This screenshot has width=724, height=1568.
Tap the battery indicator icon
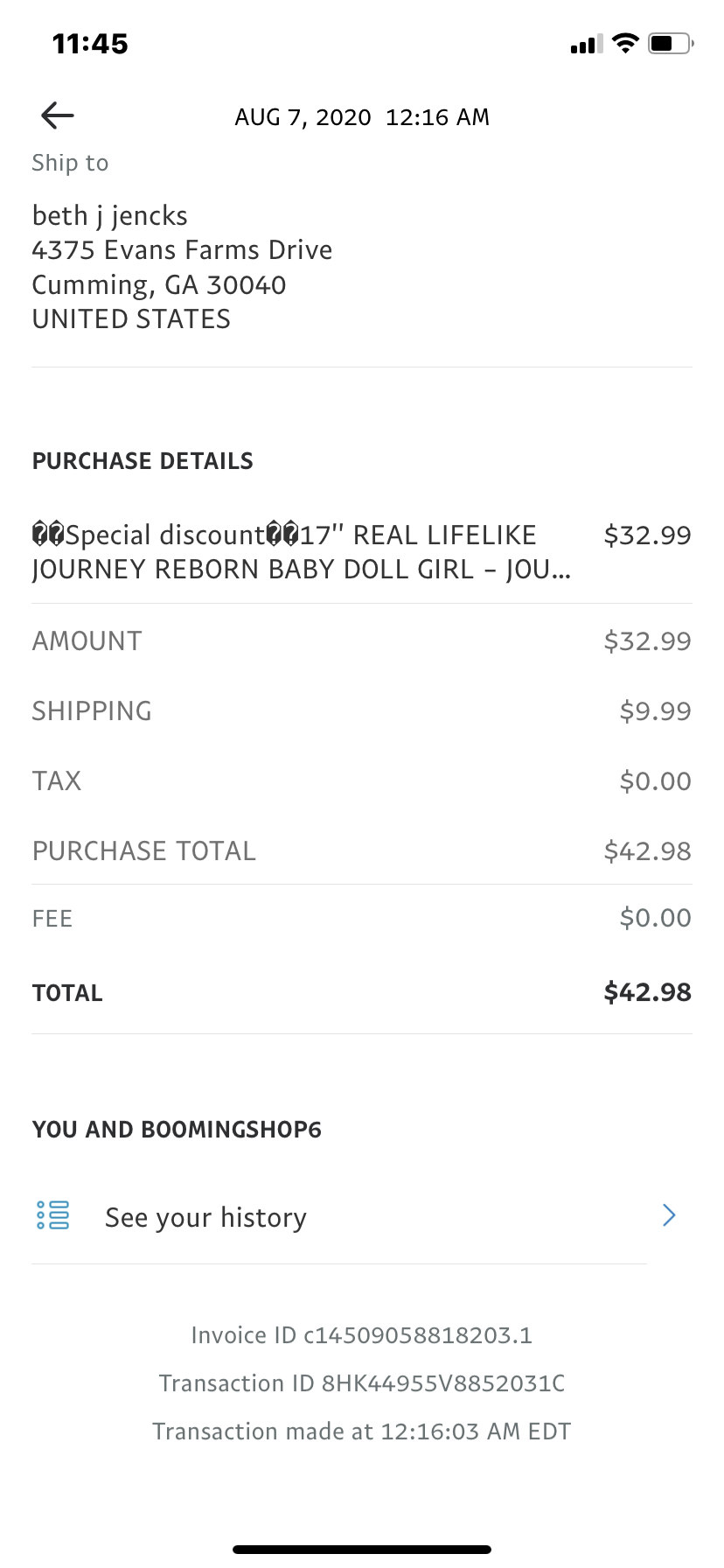671,43
